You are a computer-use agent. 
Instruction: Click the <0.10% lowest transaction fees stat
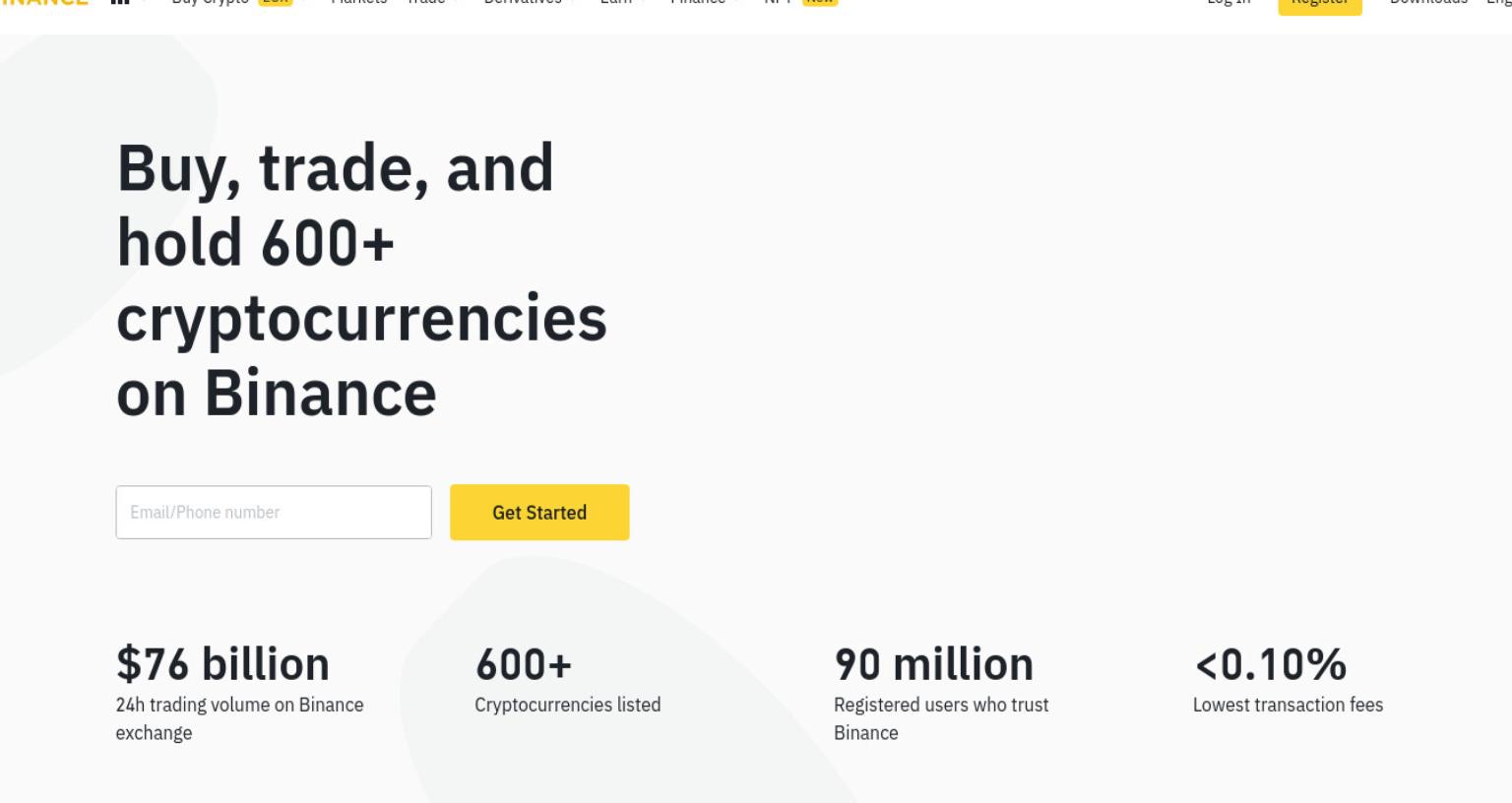pos(1289,679)
